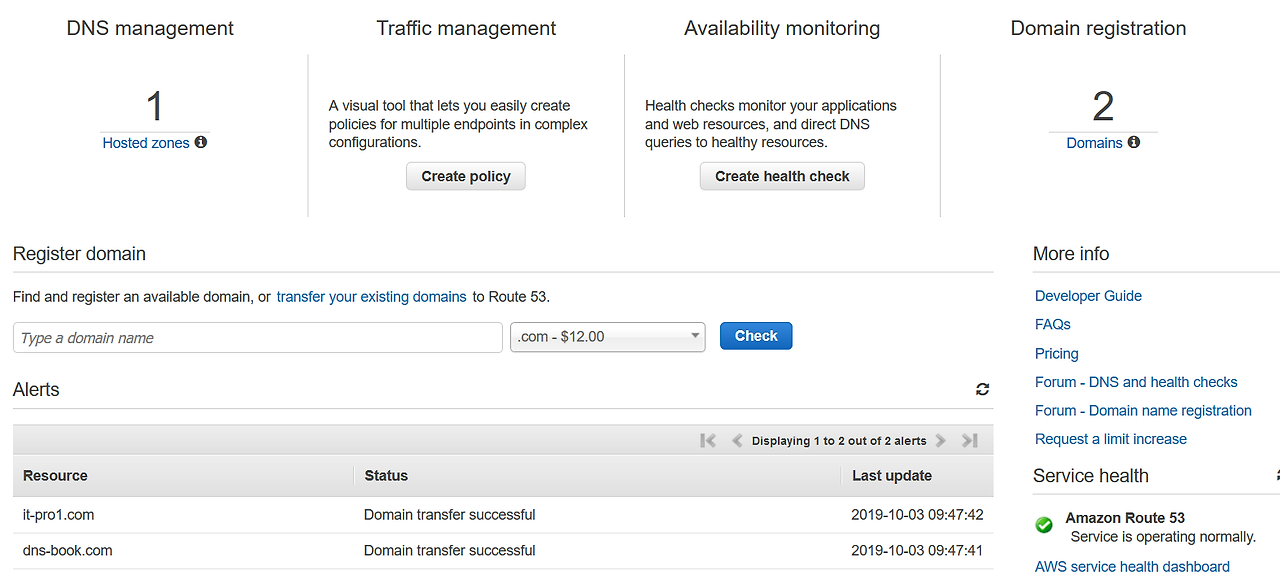The height and width of the screenshot is (588, 1280).
Task: Click the Create policy button
Action: click(x=466, y=176)
